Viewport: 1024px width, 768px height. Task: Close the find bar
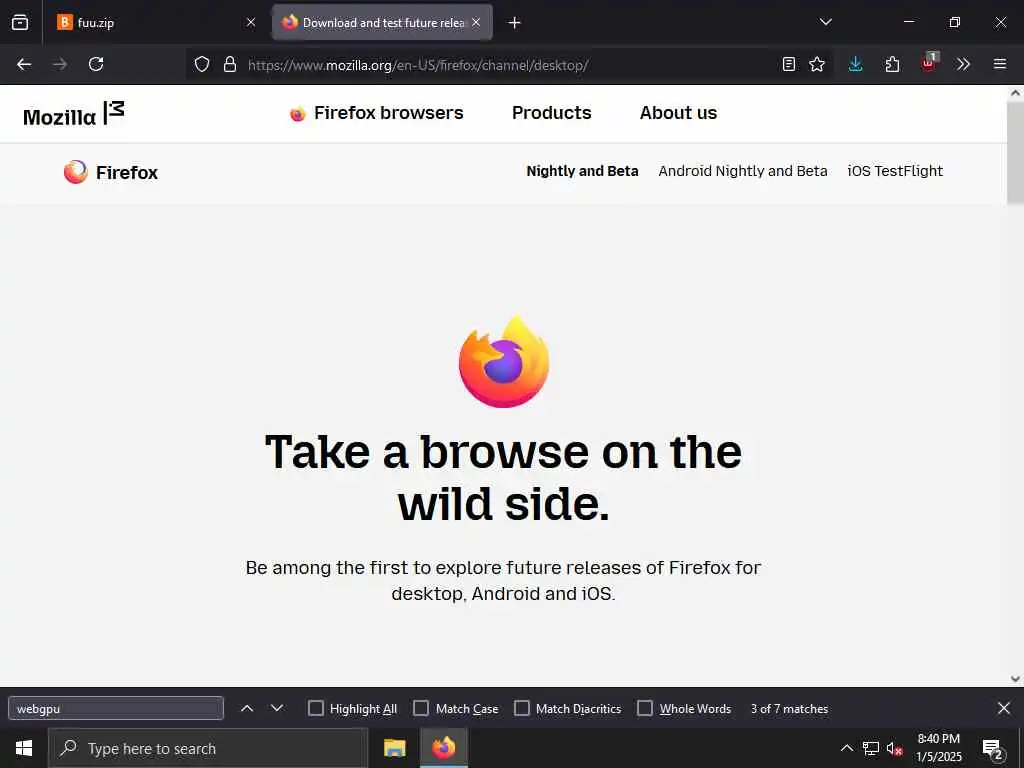tap(1004, 708)
